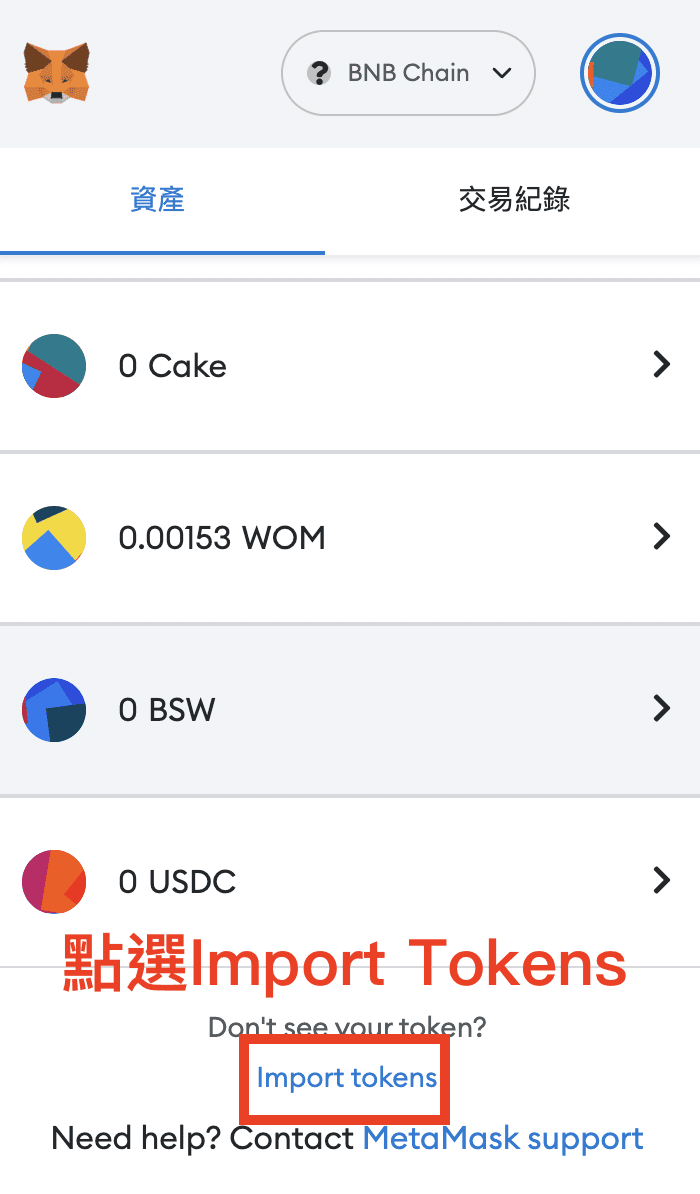Click the Import tokens link
This screenshot has width=700, height=1194.
pos(347,1078)
